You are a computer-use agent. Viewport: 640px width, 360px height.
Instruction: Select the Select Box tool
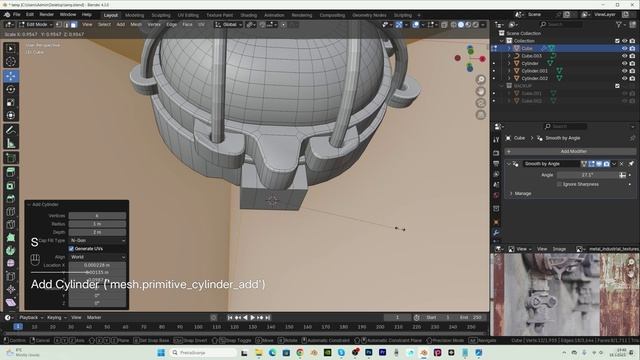pos(11,49)
